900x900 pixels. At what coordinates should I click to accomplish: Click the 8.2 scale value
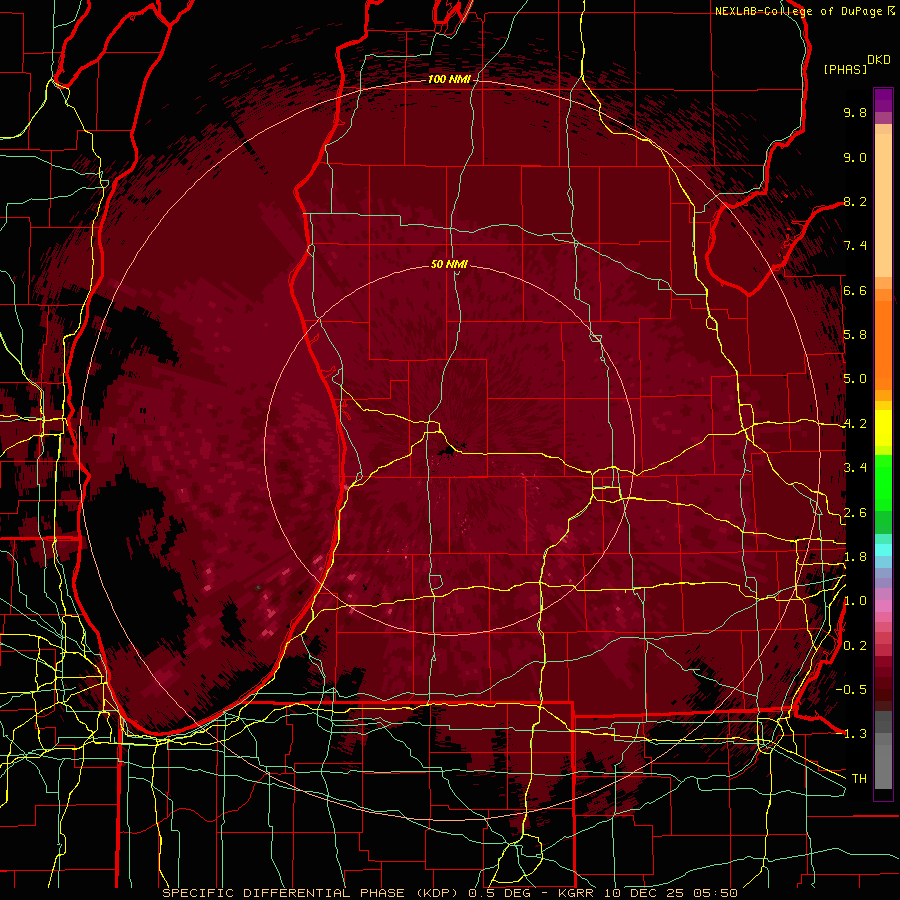855,201
